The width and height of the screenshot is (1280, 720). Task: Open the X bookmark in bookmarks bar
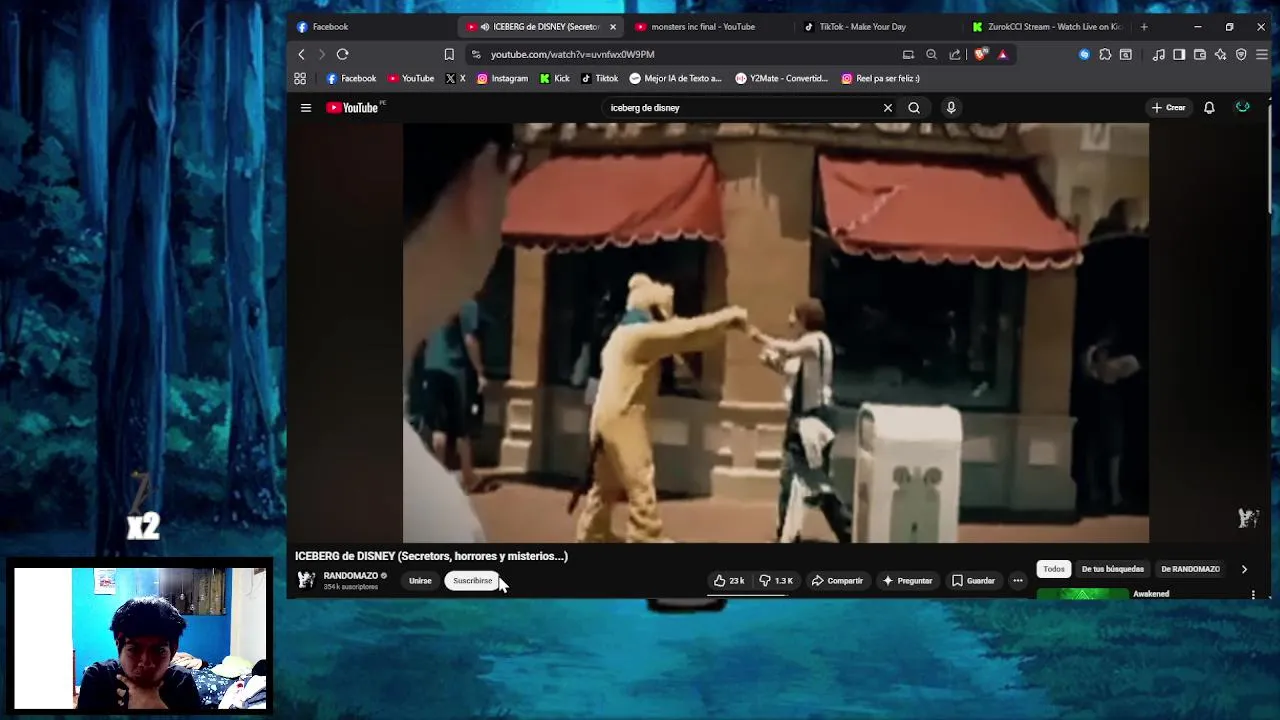455,78
